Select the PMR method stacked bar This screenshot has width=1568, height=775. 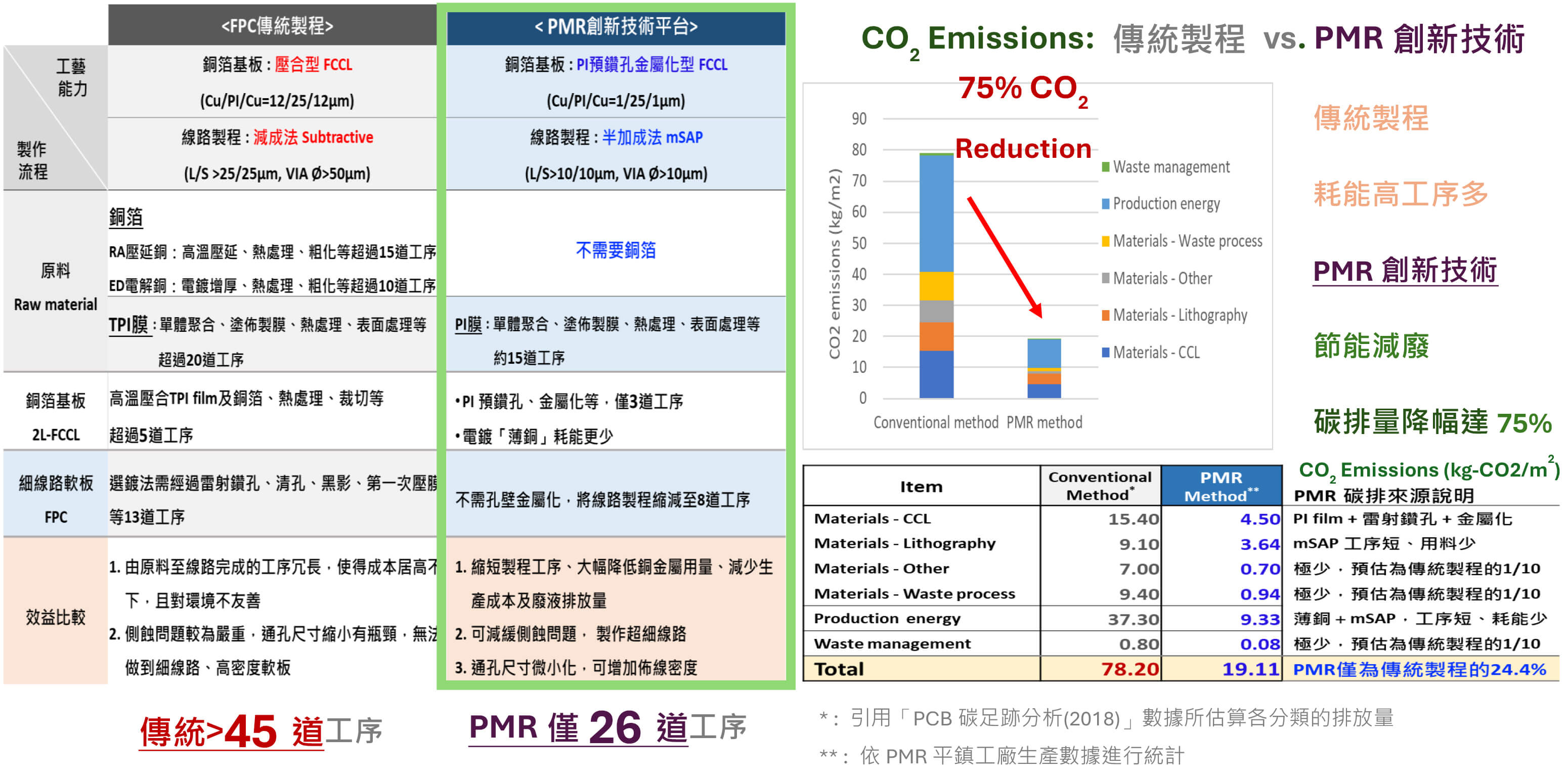1043,368
